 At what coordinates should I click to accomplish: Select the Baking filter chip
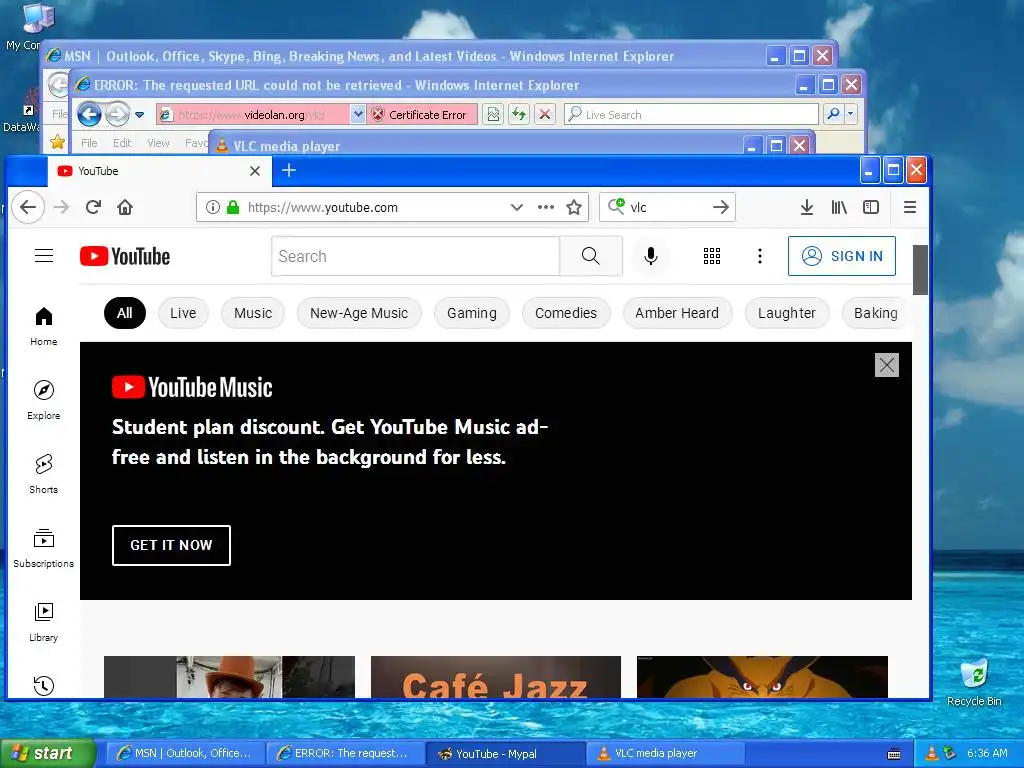(x=876, y=313)
